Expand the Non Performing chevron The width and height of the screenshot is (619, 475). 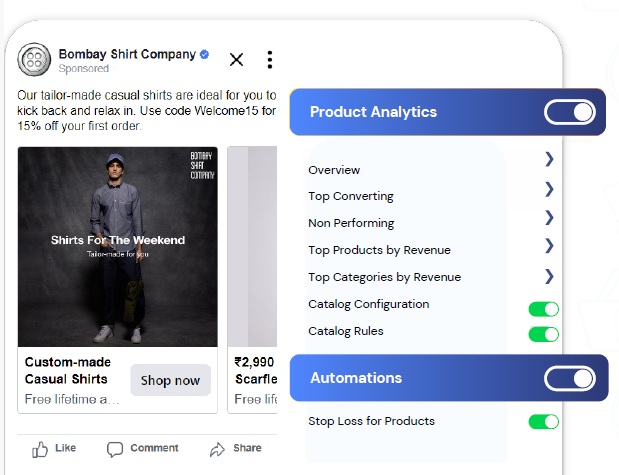[549, 217]
